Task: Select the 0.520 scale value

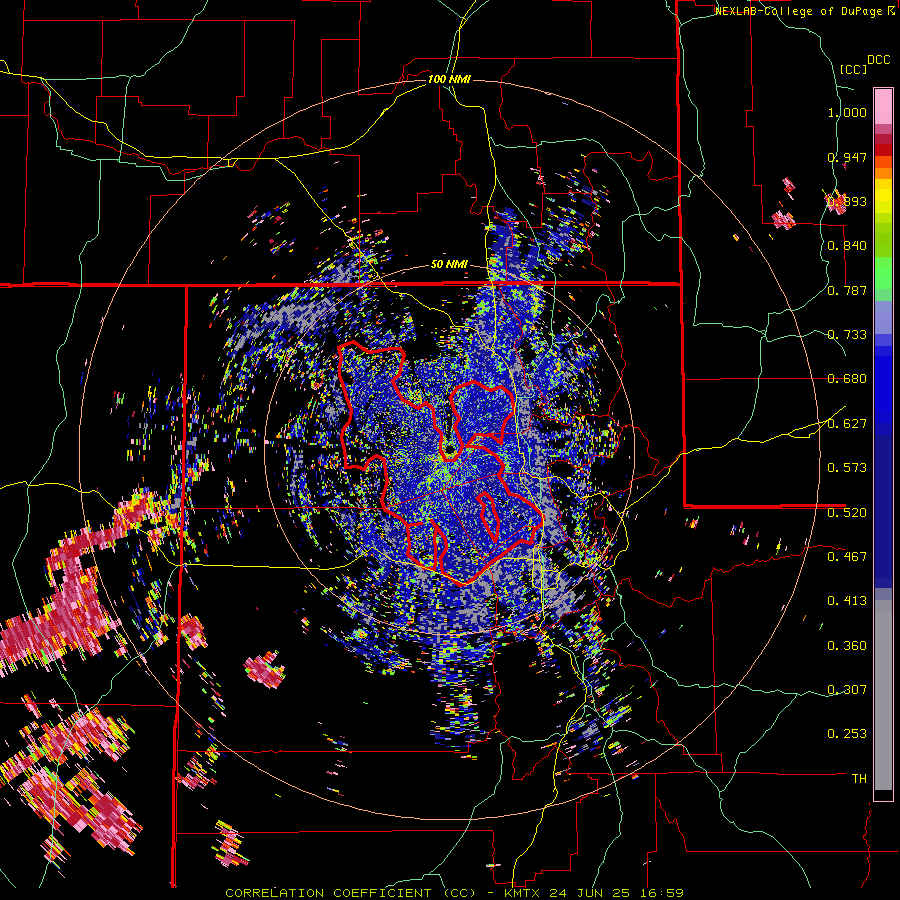Action: pyautogui.click(x=847, y=512)
